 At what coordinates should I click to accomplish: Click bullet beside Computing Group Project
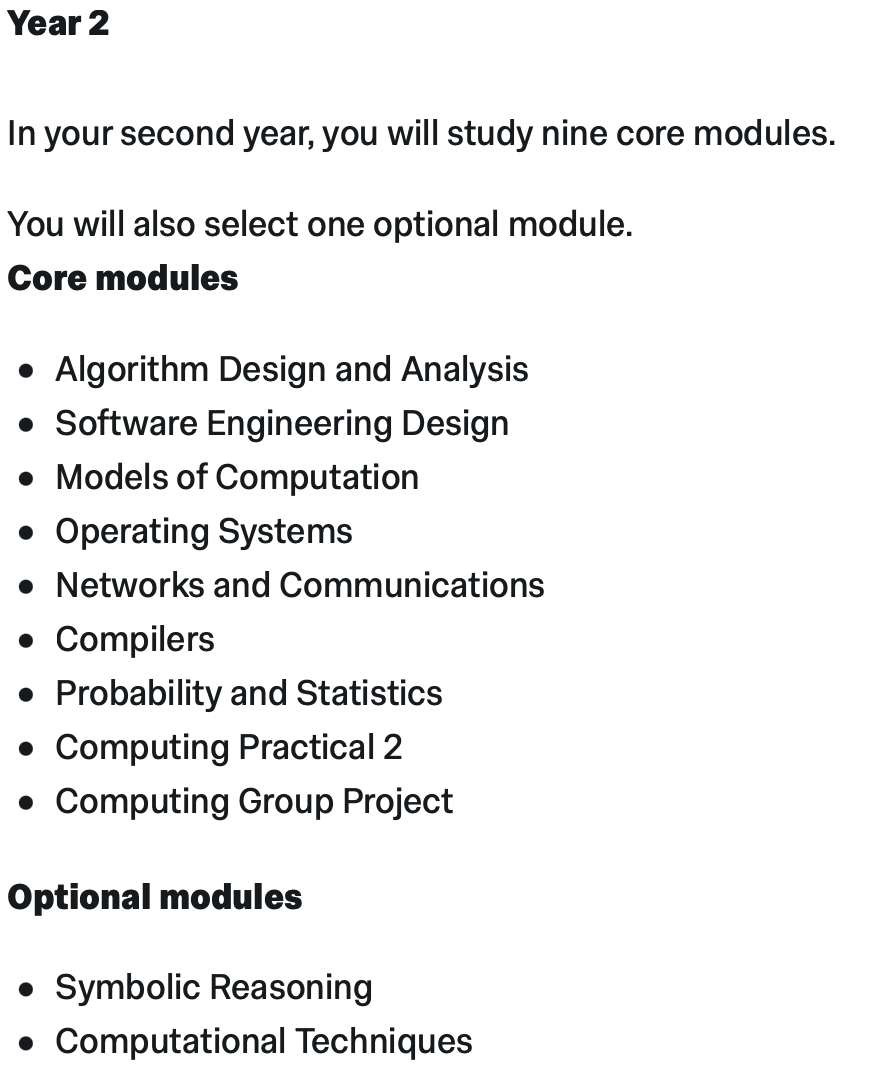[27, 803]
